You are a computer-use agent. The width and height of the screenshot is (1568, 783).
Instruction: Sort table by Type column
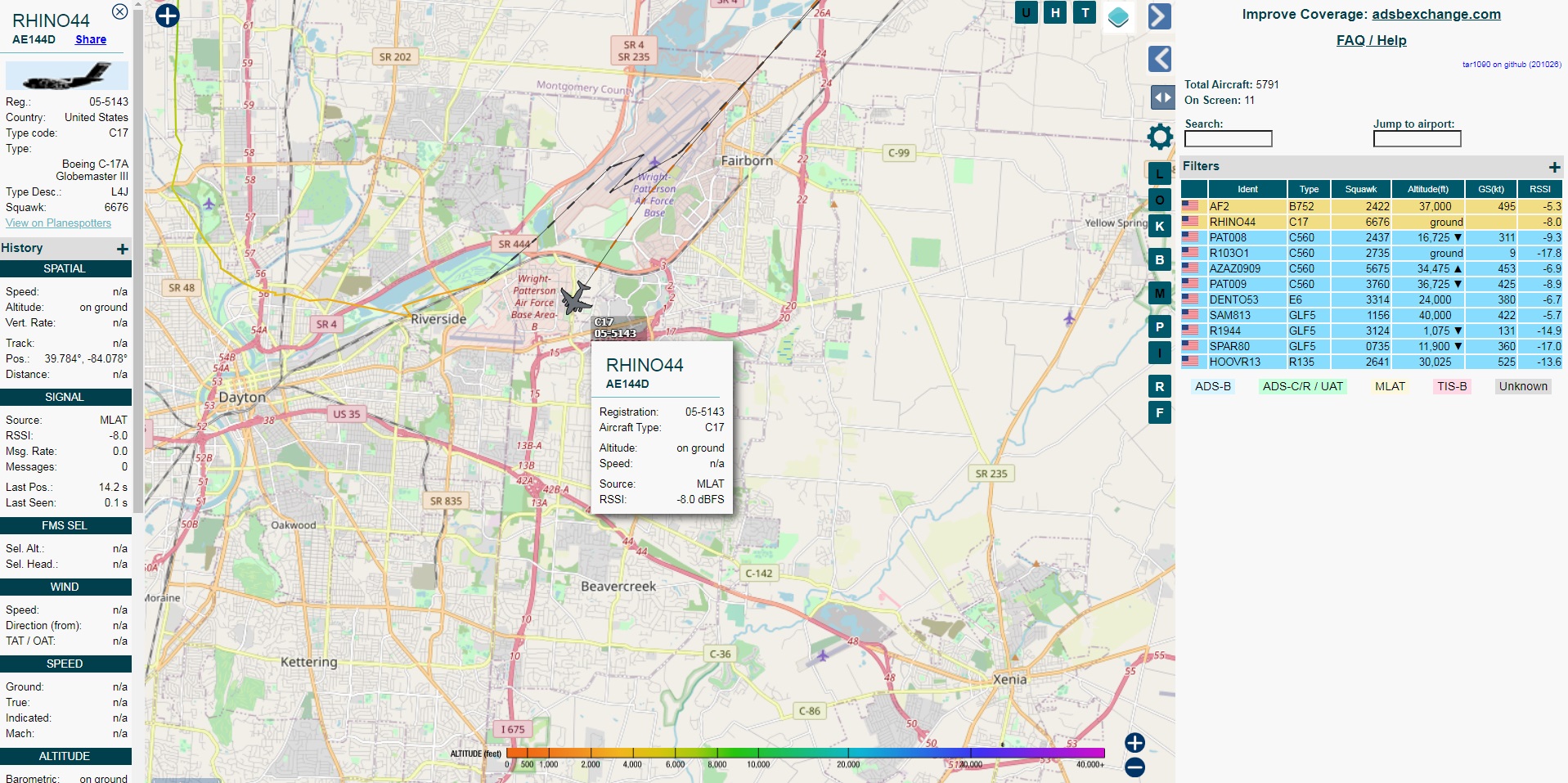pyautogui.click(x=1309, y=189)
